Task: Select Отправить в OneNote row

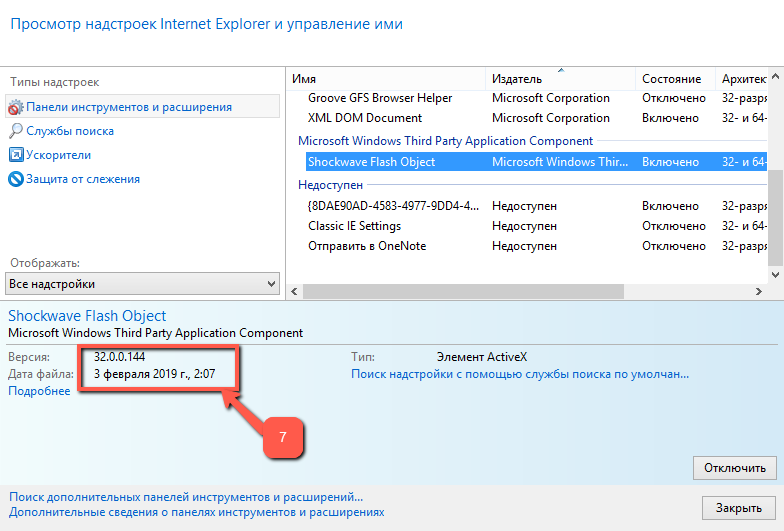Action: pyautogui.click(x=536, y=246)
